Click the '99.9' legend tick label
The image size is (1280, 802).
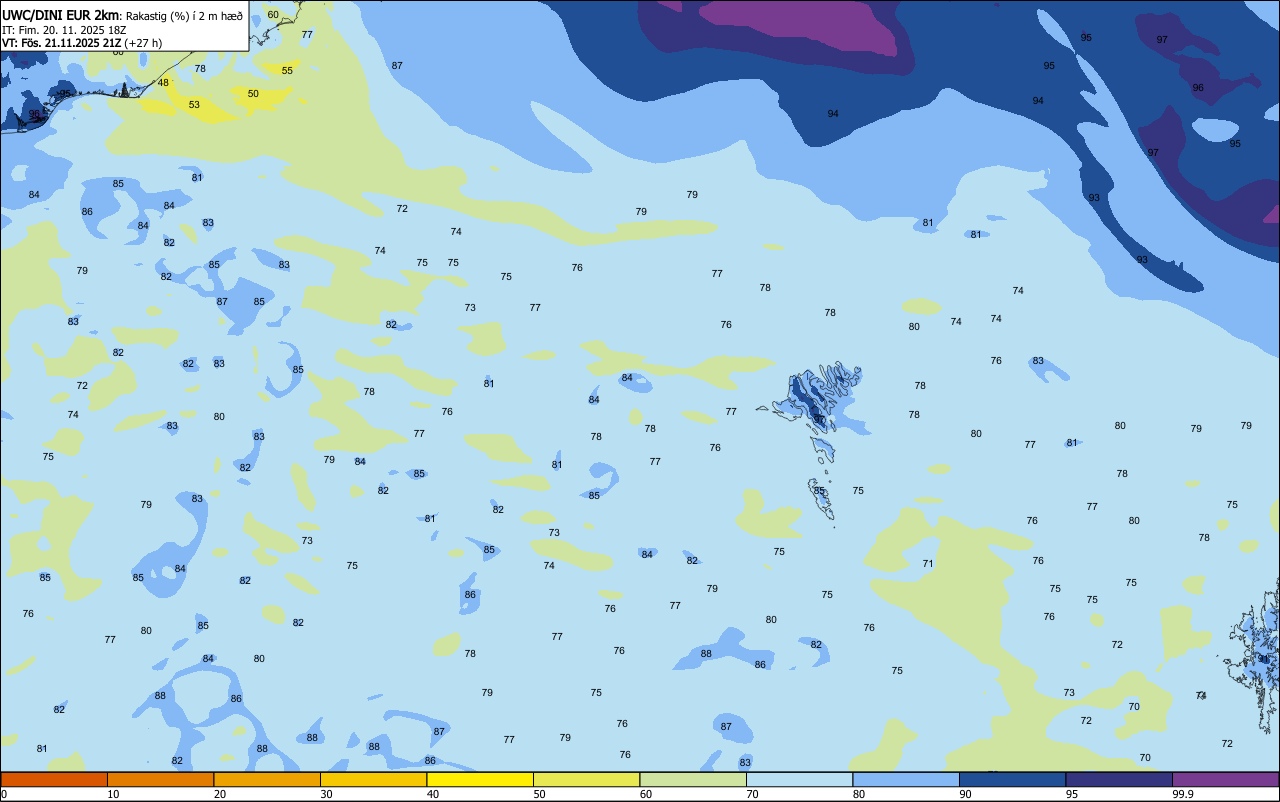pos(1183,794)
